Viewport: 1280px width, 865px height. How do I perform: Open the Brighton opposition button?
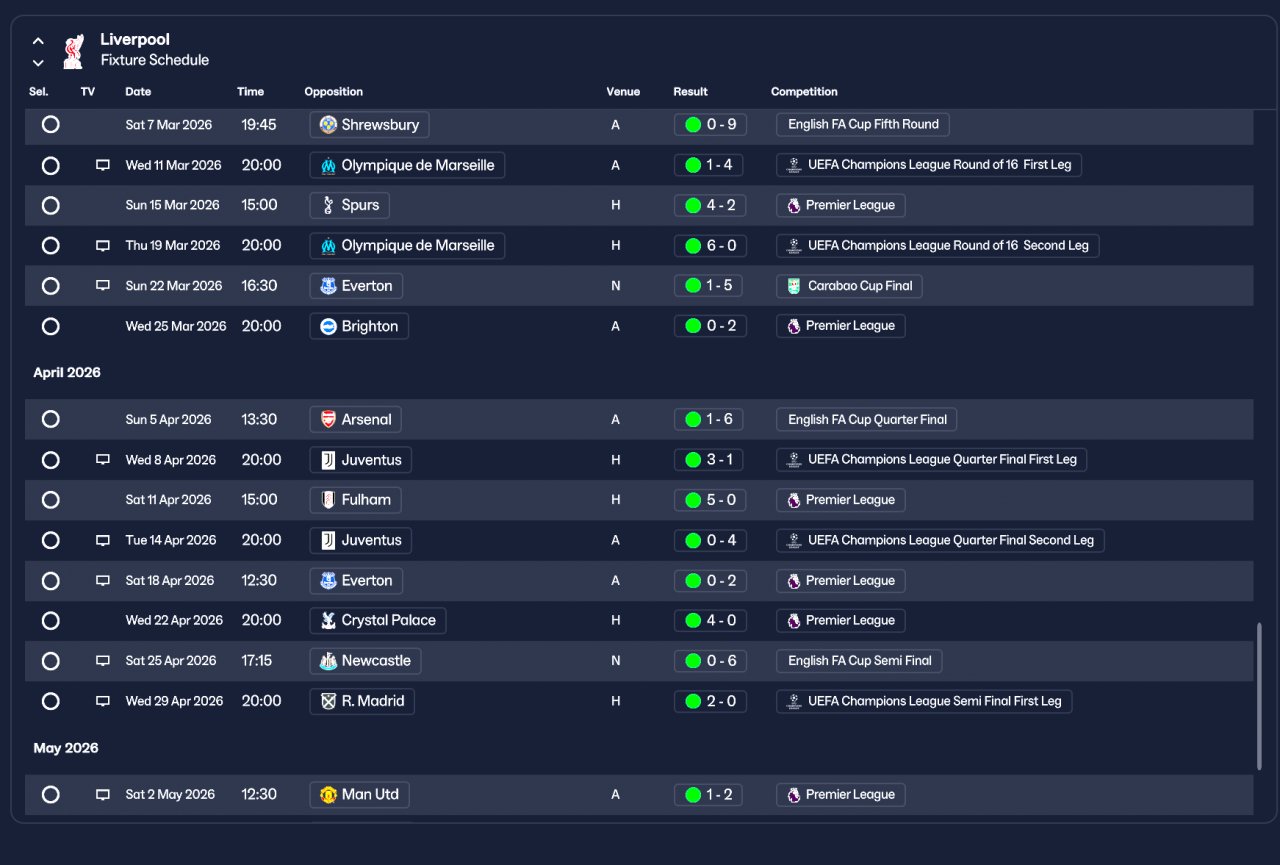coord(359,326)
